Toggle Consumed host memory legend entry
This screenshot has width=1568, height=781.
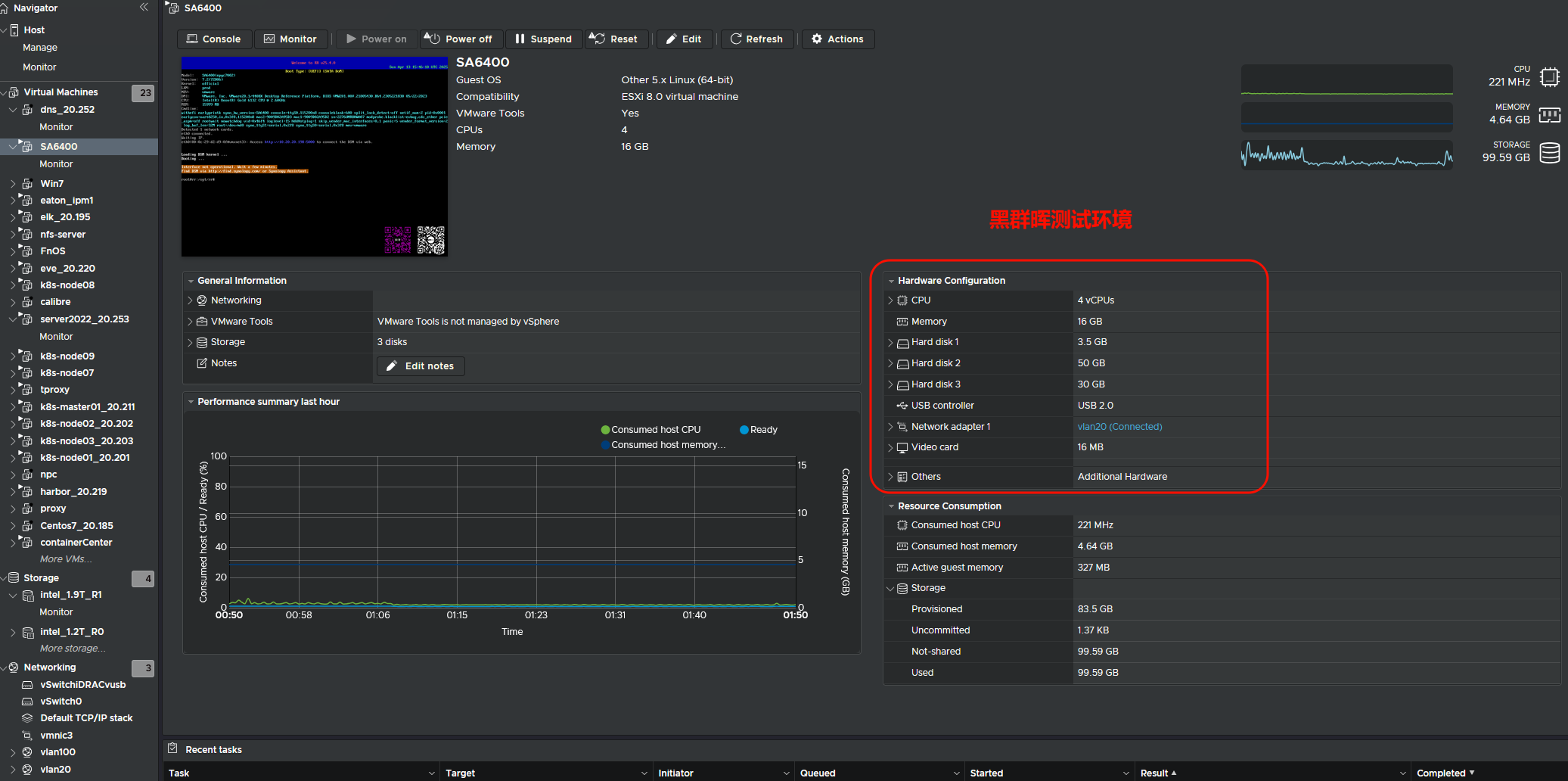pyautogui.click(x=663, y=445)
